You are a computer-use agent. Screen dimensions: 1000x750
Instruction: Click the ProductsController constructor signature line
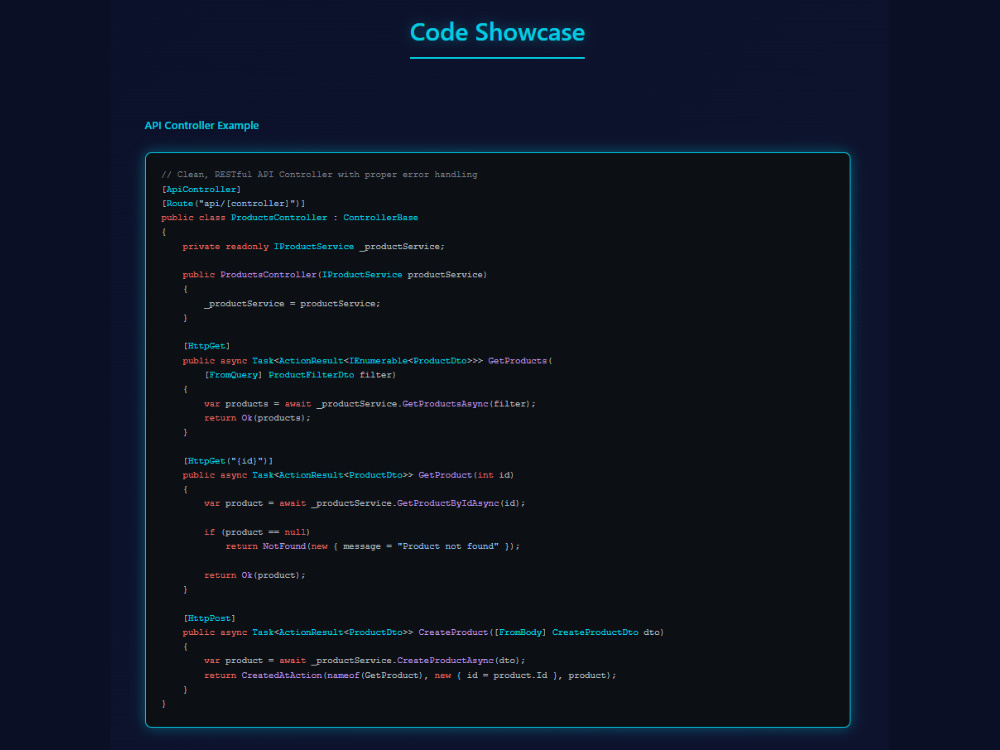(334, 275)
